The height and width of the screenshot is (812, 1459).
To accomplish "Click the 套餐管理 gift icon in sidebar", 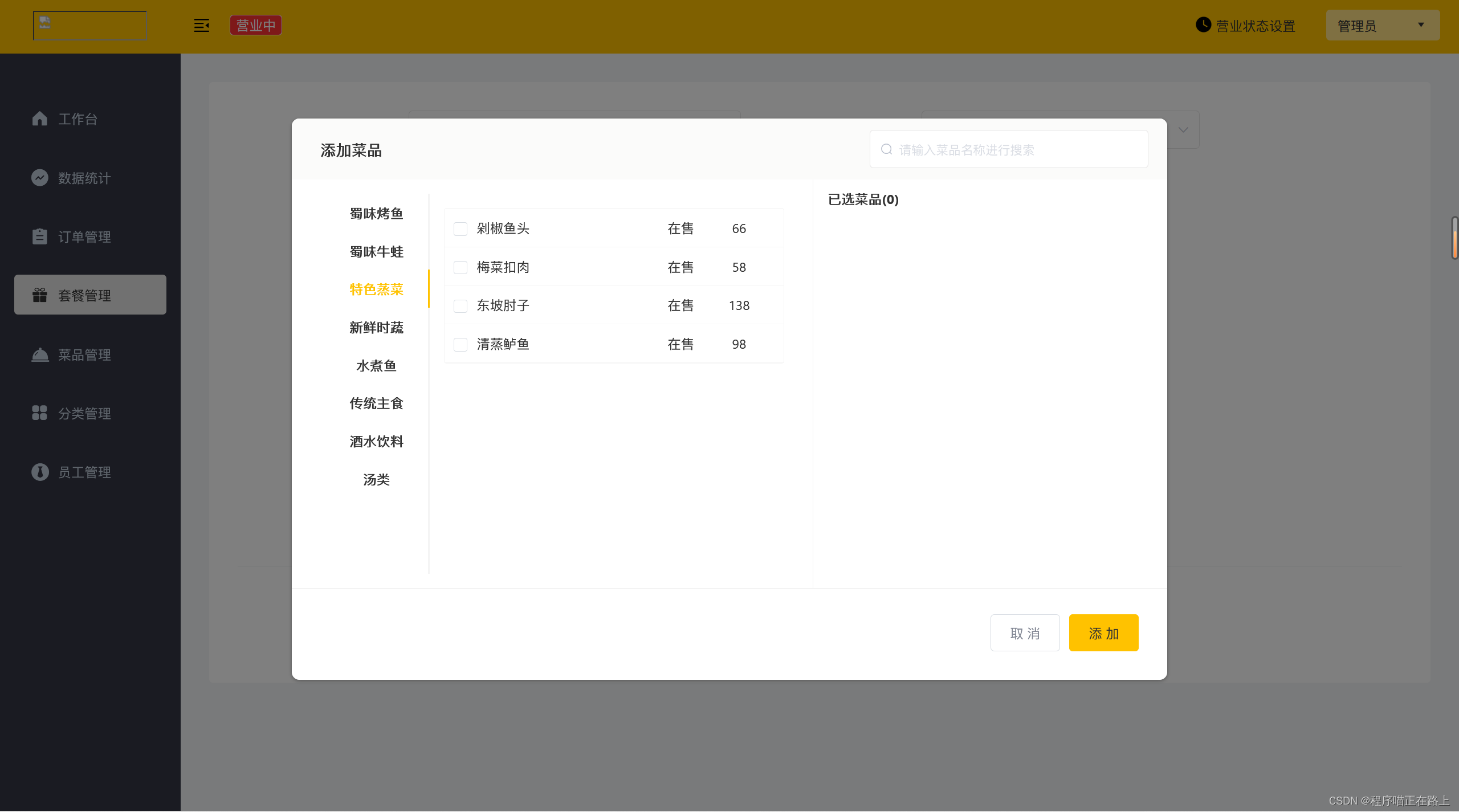I will click(39, 295).
